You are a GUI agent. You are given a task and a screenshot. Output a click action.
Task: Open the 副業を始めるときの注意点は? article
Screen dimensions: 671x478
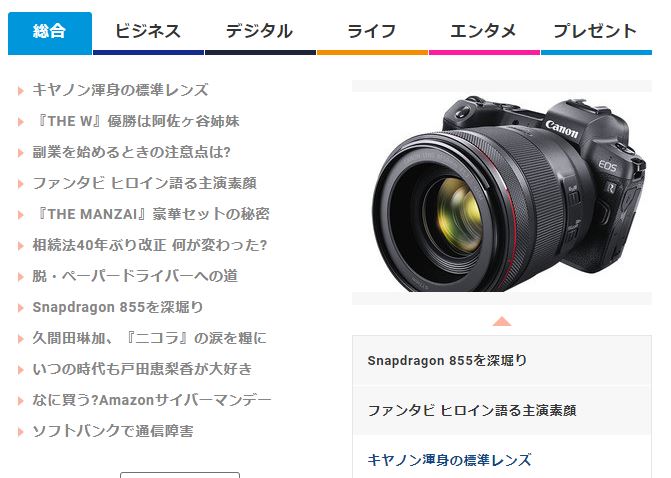(132, 152)
